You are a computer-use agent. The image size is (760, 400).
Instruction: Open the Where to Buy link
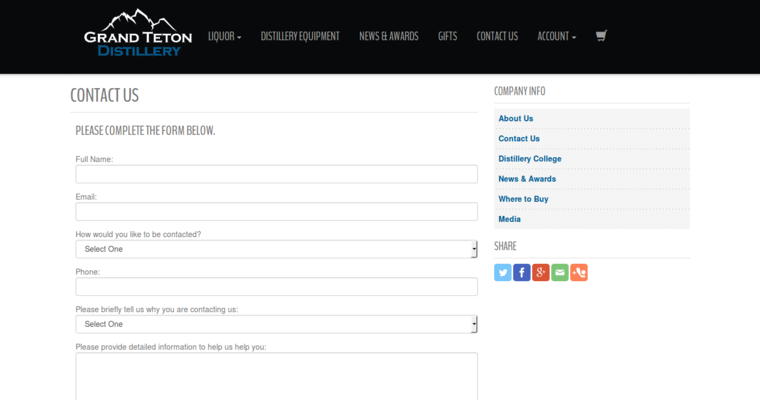click(523, 199)
